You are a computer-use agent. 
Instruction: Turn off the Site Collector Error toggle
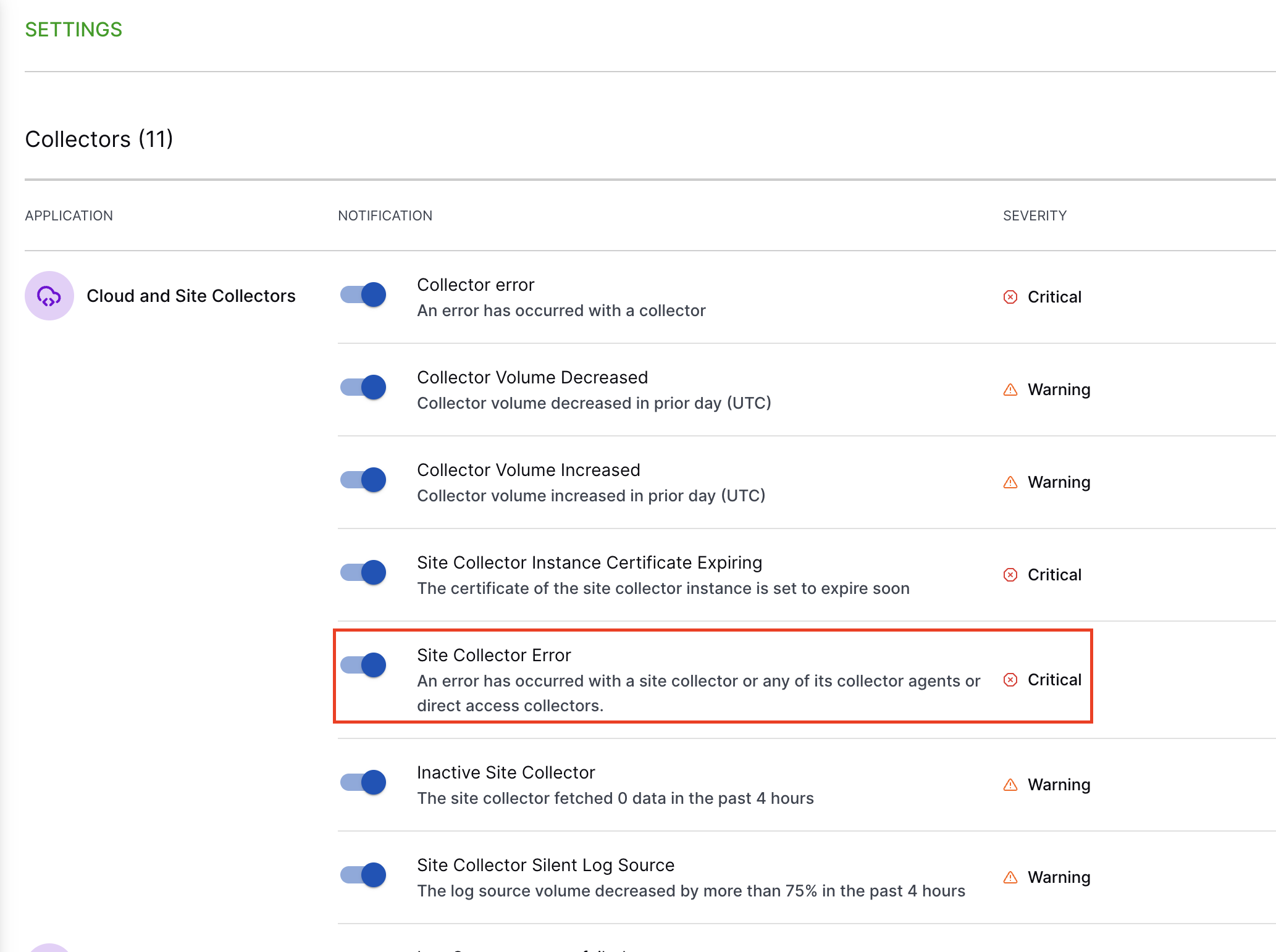[363, 665]
